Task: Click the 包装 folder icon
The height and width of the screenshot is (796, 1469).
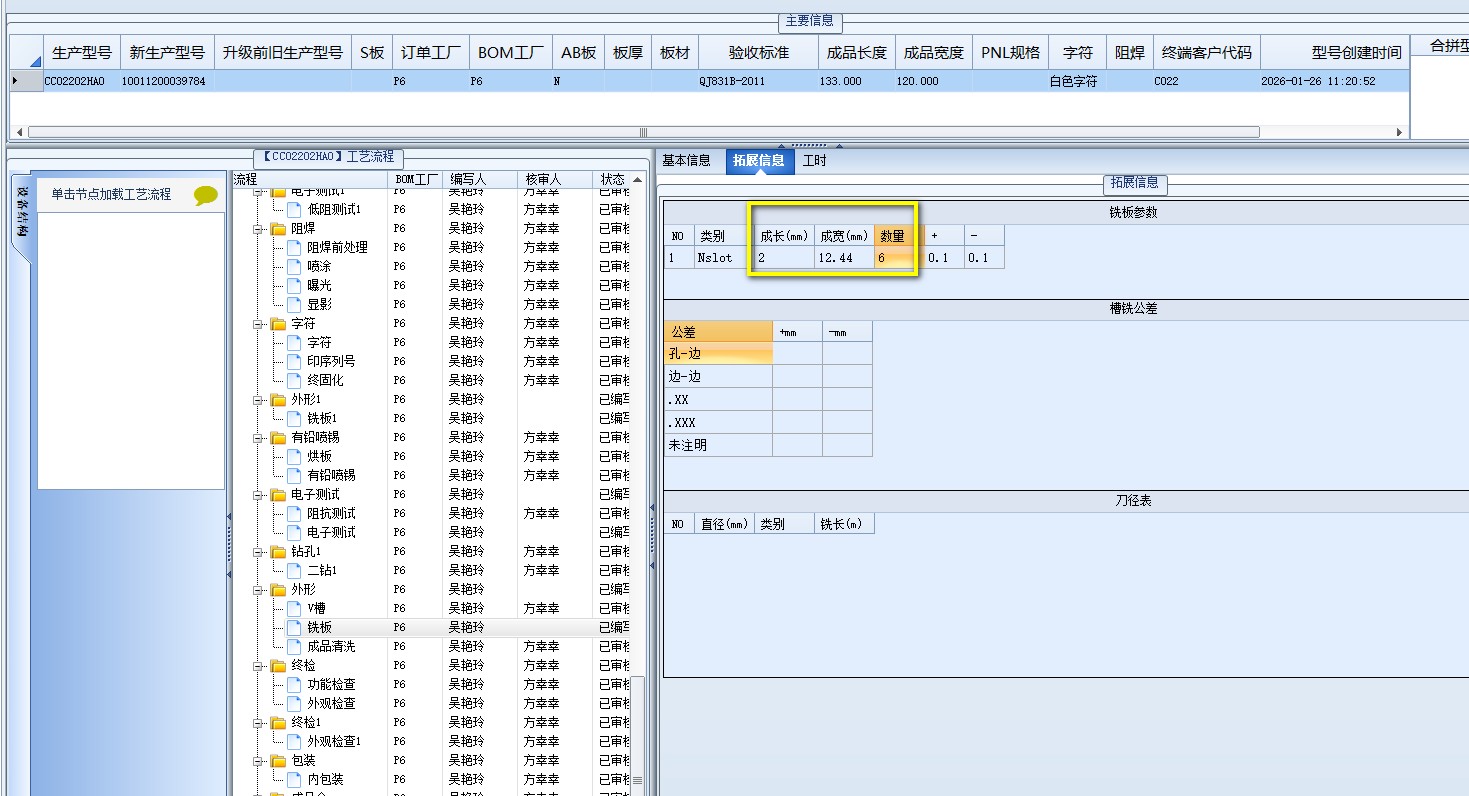Action: [278, 761]
